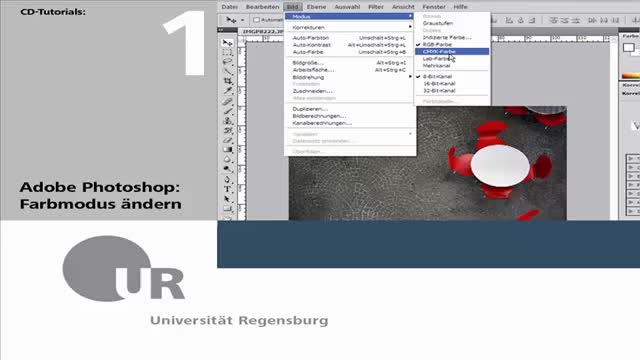Select the Eyedropper tool
Screen dimensions: 640x360
tap(227, 91)
